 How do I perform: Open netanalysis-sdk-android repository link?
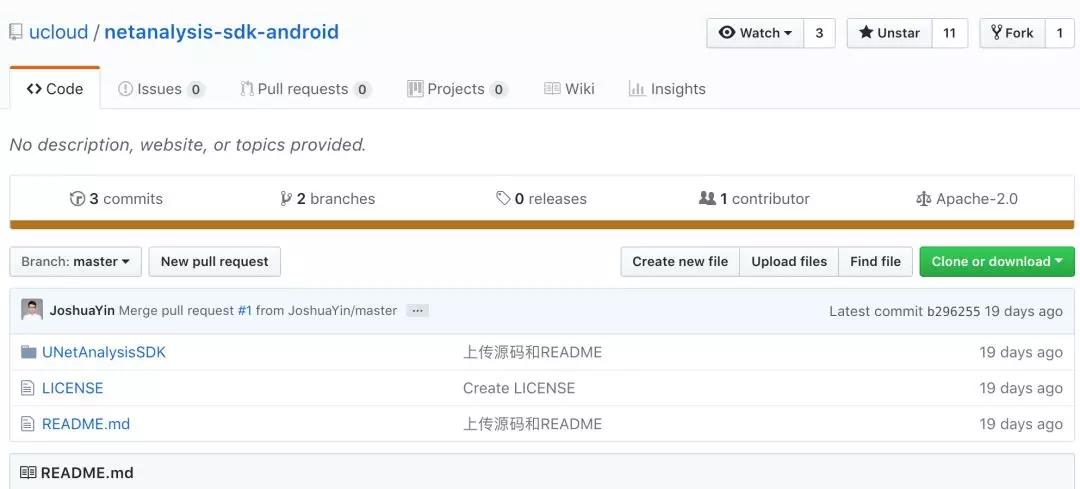[x=221, y=32]
